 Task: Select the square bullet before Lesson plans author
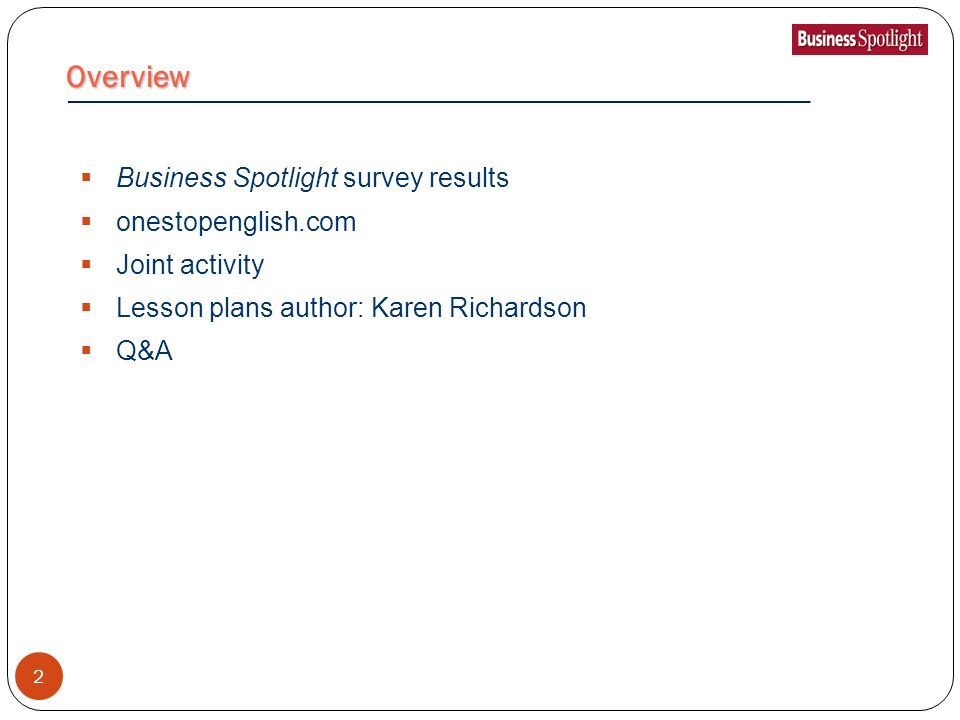pyautogui.click(x=86, y=307)
